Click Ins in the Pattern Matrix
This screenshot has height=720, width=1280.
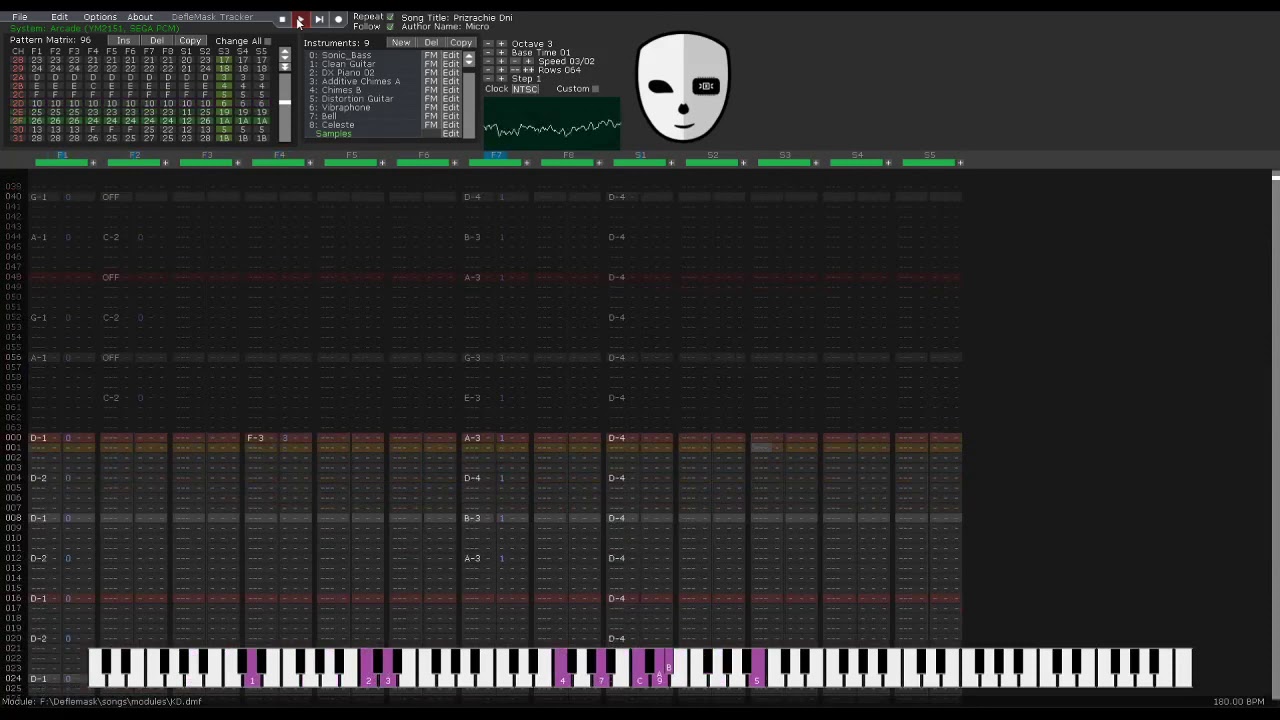pos(123,41)
